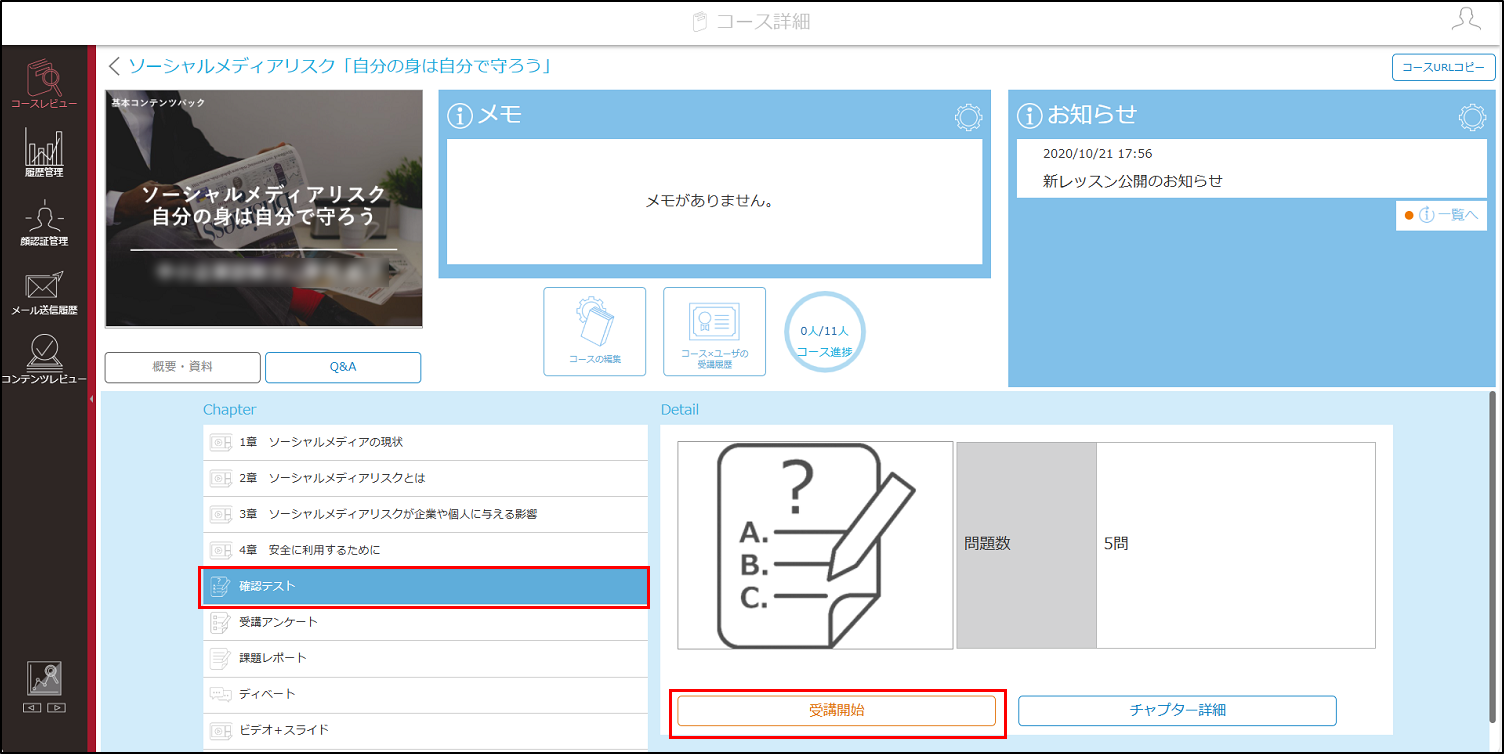1504x754 pixels.
Task: Click 受講開始 button
Action: click(x=837, y=710)
